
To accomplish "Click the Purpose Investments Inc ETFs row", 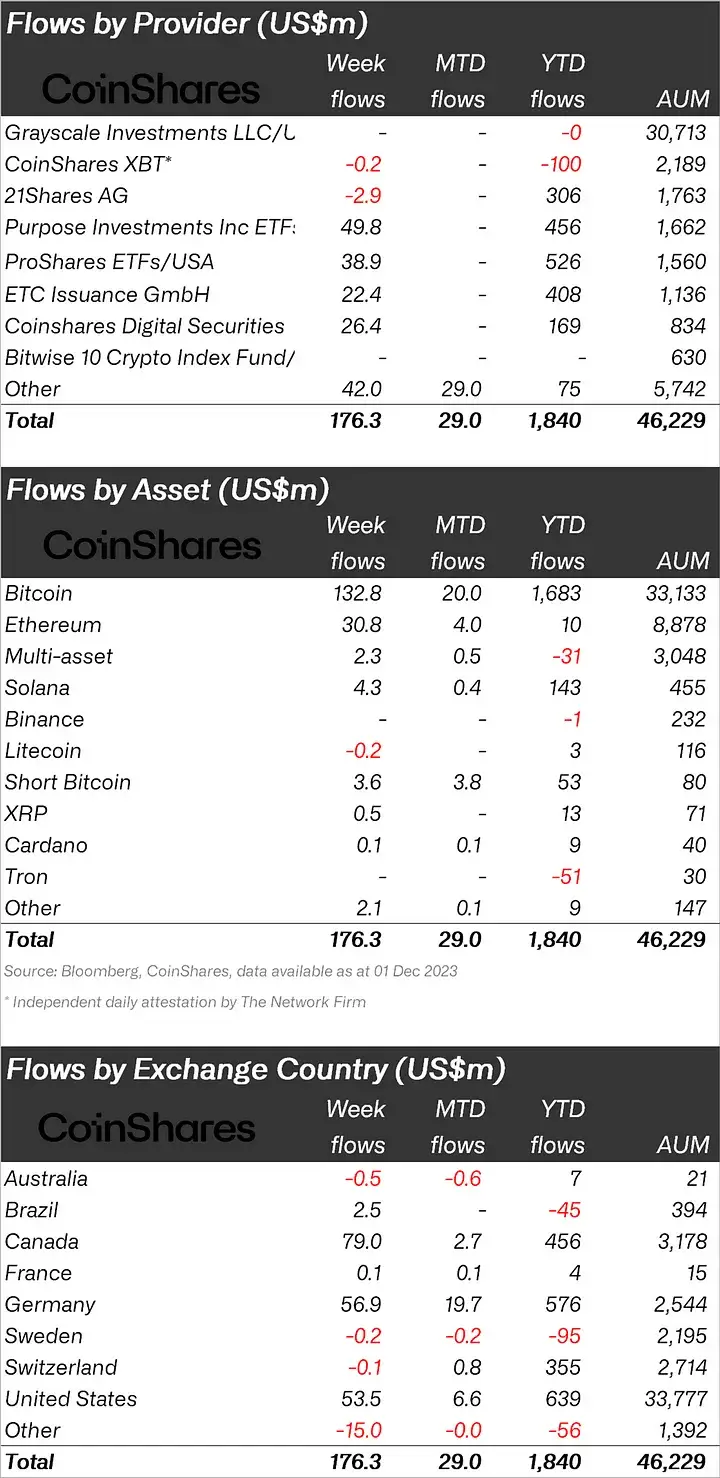I will pos(360,228).
